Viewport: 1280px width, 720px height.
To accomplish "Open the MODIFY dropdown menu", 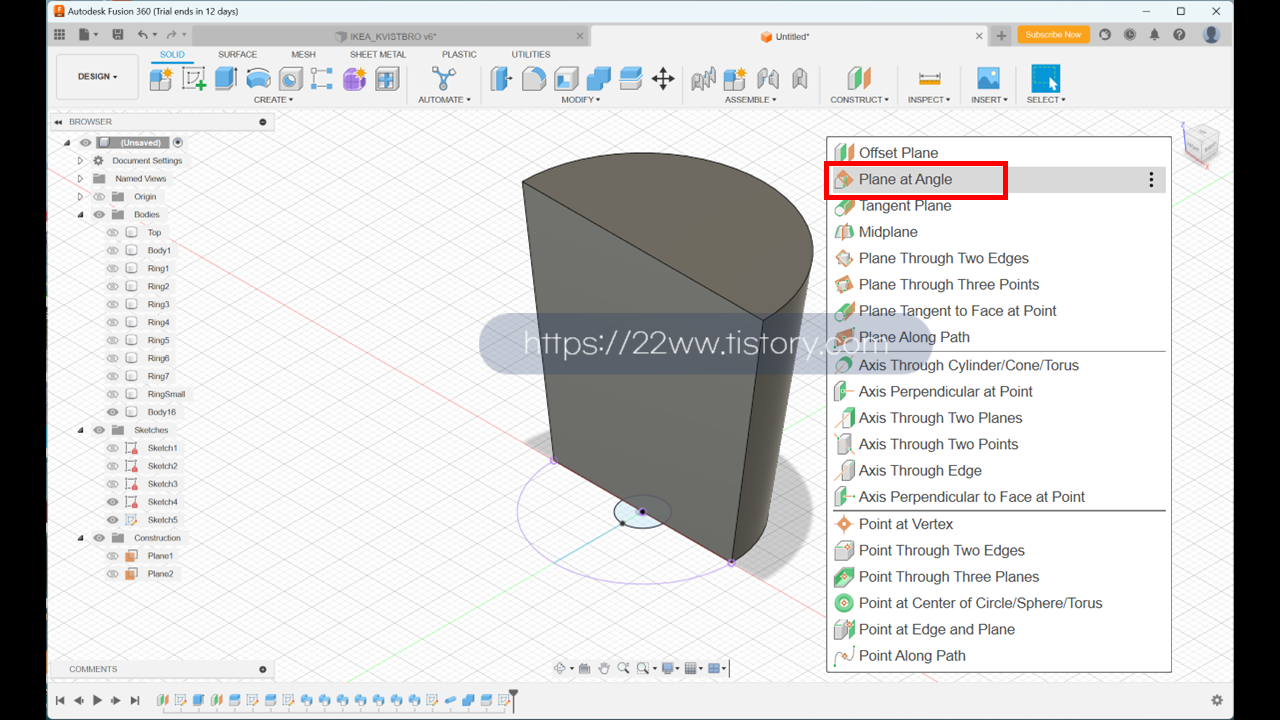I will 580,100.
